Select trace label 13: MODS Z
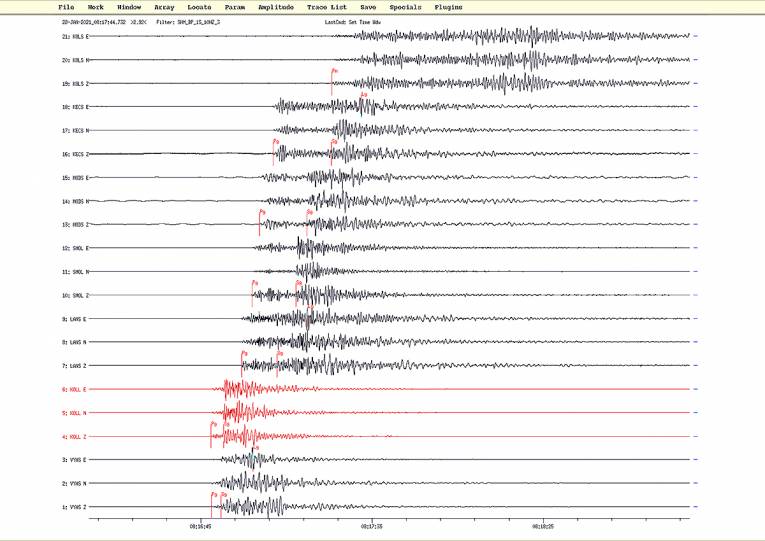This screenshot has height=541, width=765. tap(75, 225)
